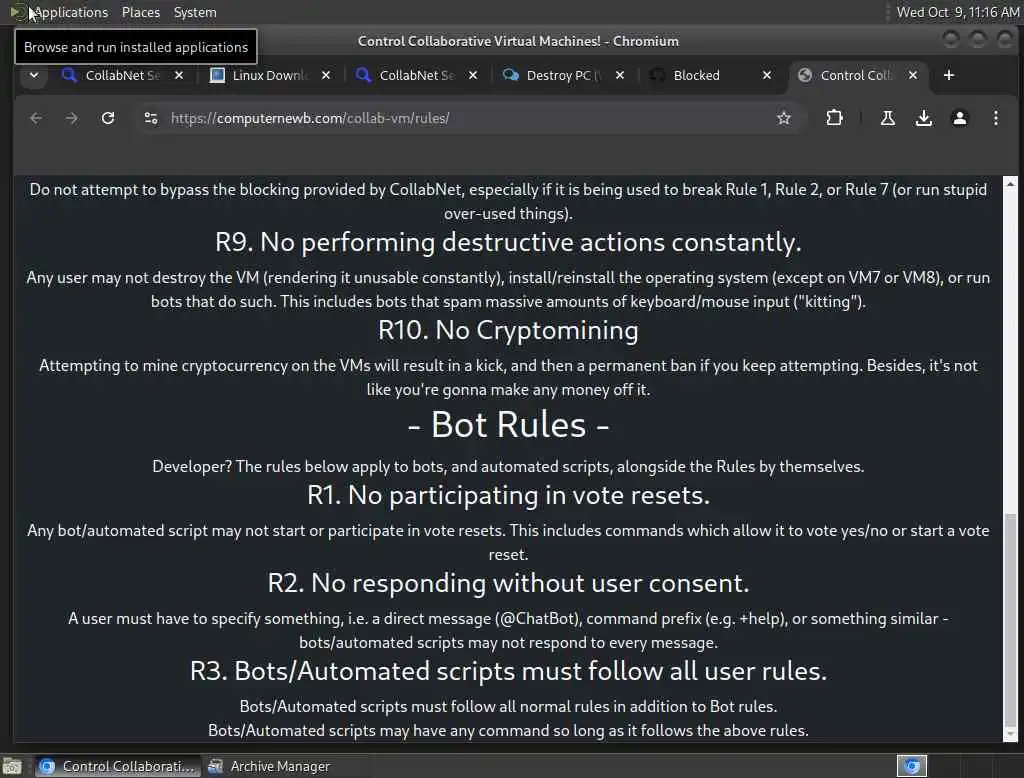
Task: Open Chromium three-dot menu
Action: [x=995, y=118]
